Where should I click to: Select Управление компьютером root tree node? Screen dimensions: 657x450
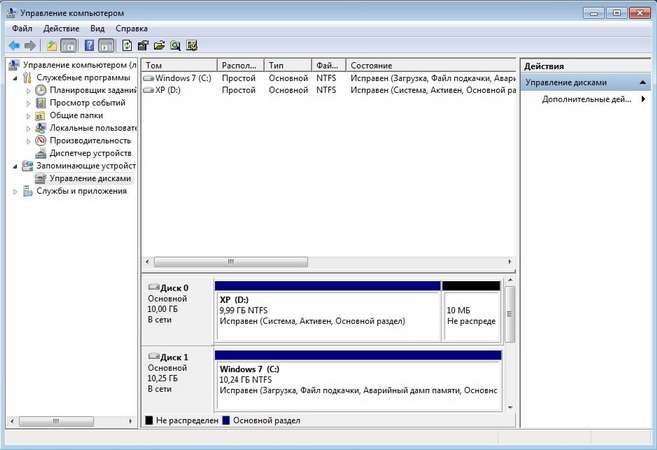coord(79,65)
